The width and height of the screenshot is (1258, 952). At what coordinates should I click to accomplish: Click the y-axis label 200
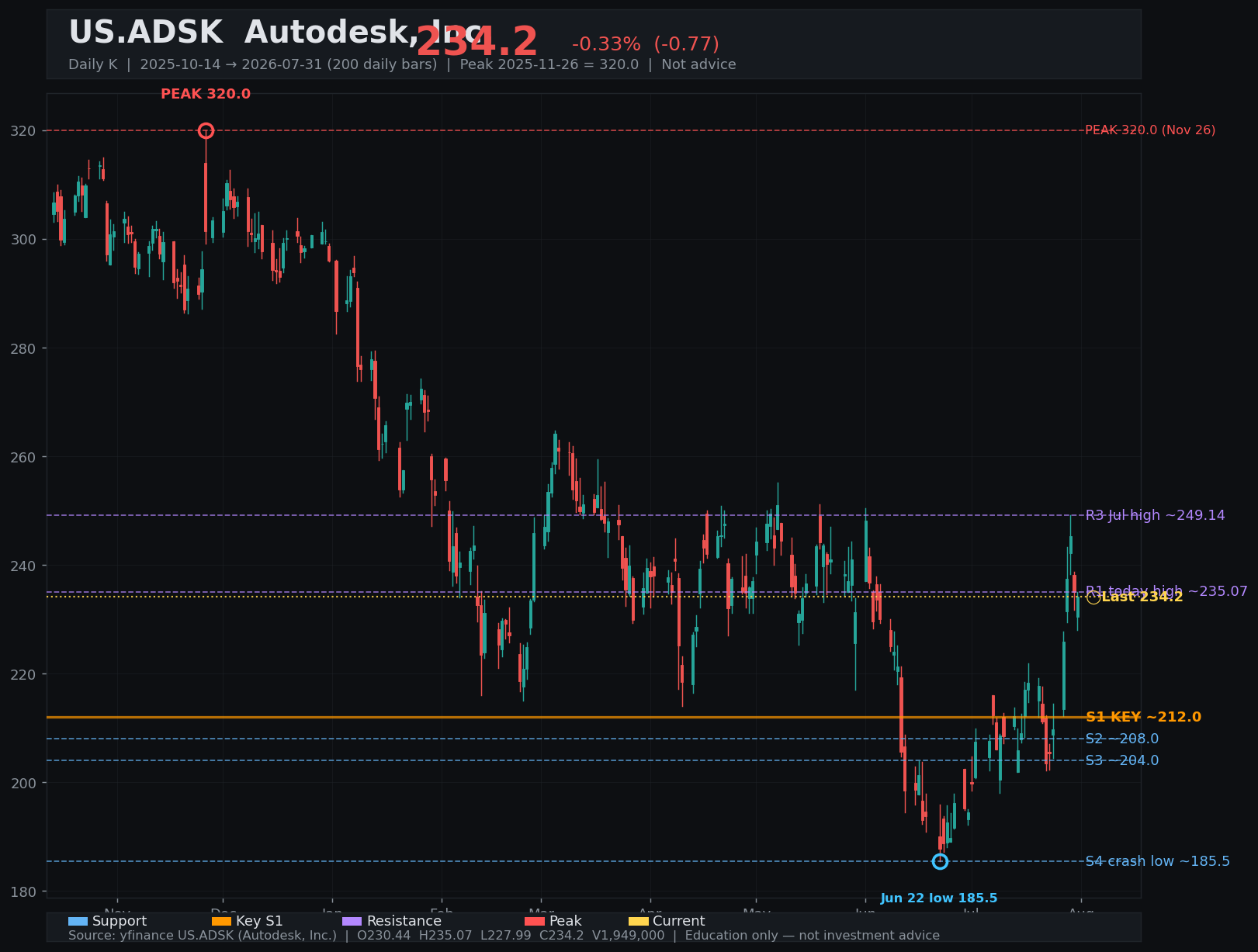(x=23, y=783)
